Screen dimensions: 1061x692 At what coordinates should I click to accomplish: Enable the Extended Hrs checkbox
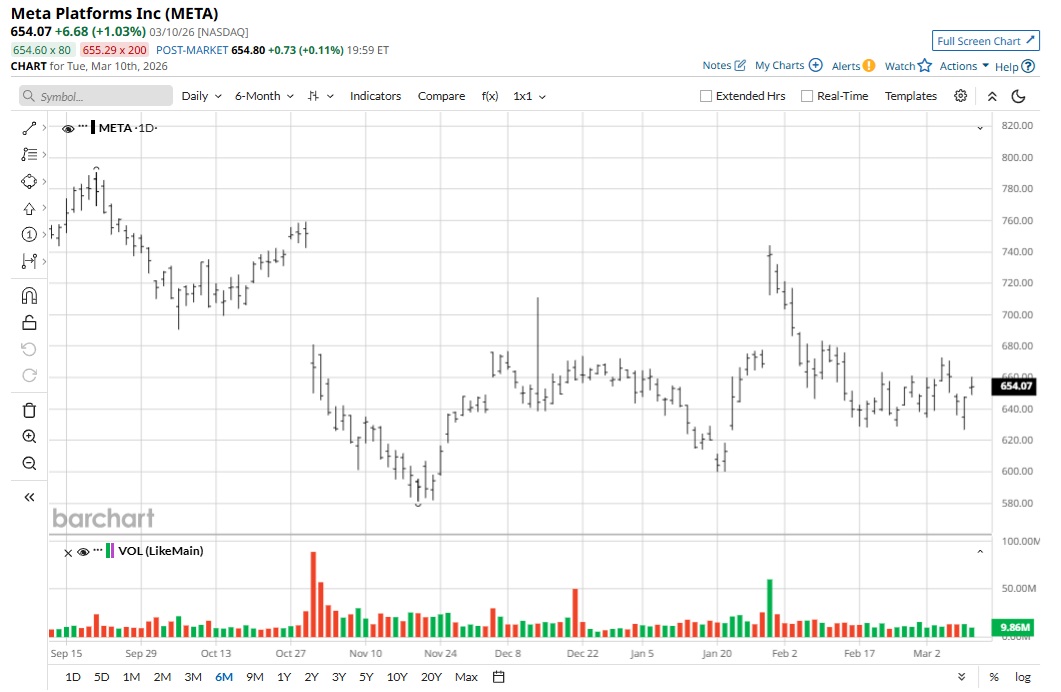[706, 96]
